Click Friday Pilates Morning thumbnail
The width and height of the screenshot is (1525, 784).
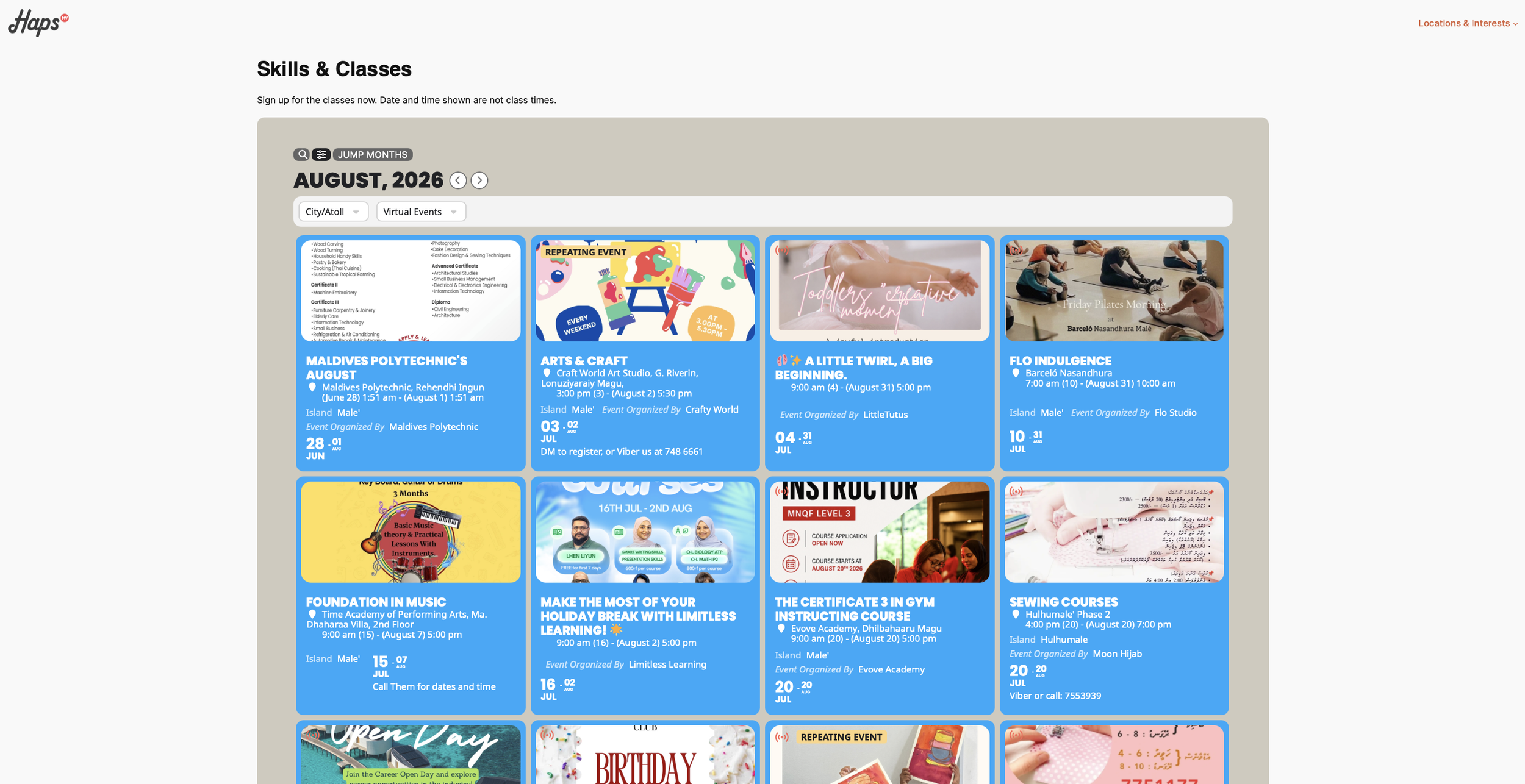click(x=1114, y=291)
